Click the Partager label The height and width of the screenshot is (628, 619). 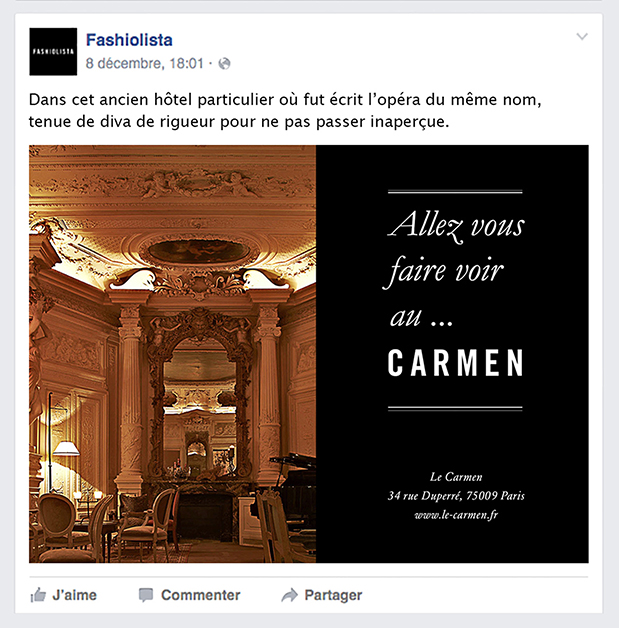333,595
